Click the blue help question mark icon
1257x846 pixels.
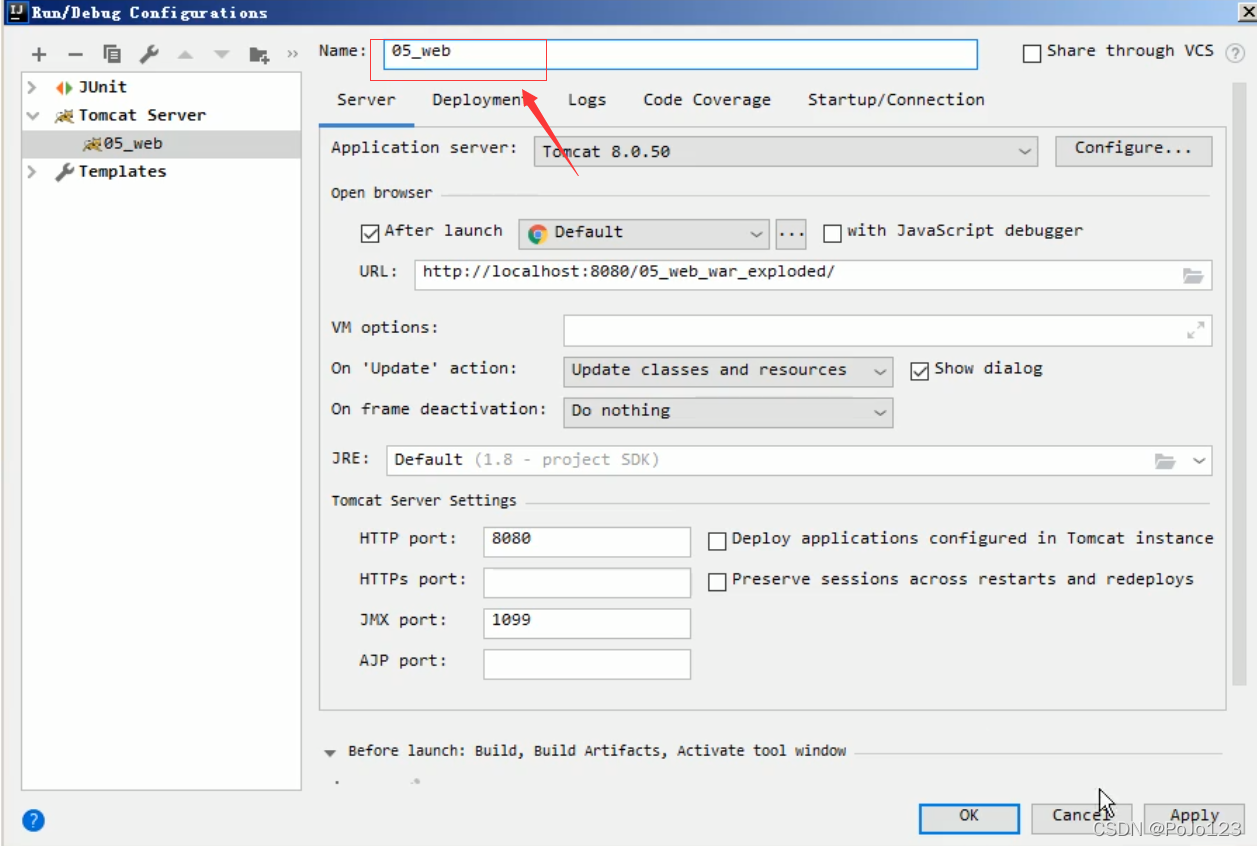pyautogui.click(x=33, y=821)
